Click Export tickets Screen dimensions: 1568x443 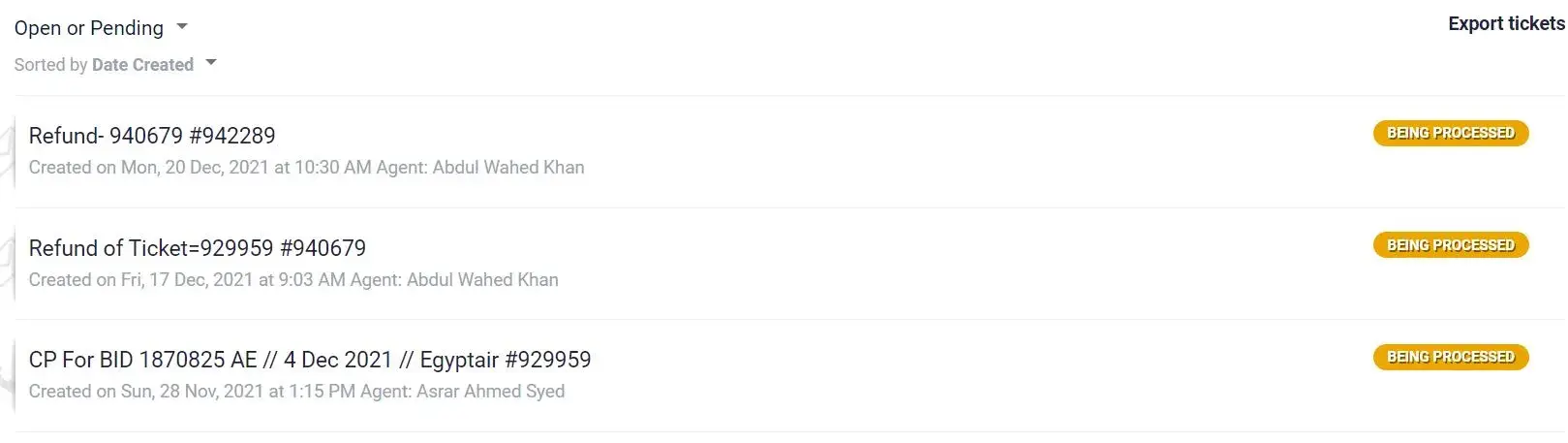1505,24
